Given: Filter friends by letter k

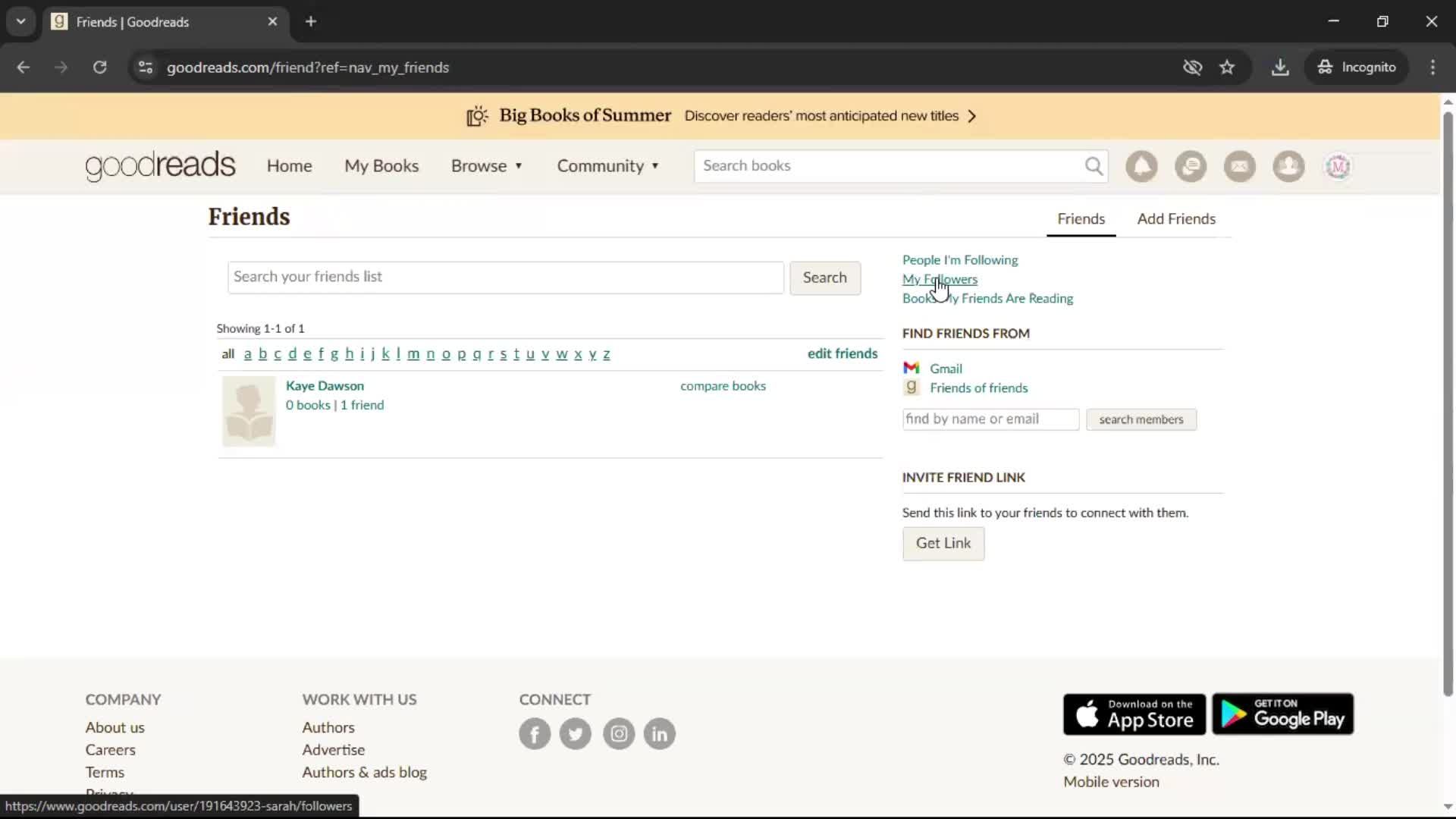Looking at the screenshot, I should [385, 354].
